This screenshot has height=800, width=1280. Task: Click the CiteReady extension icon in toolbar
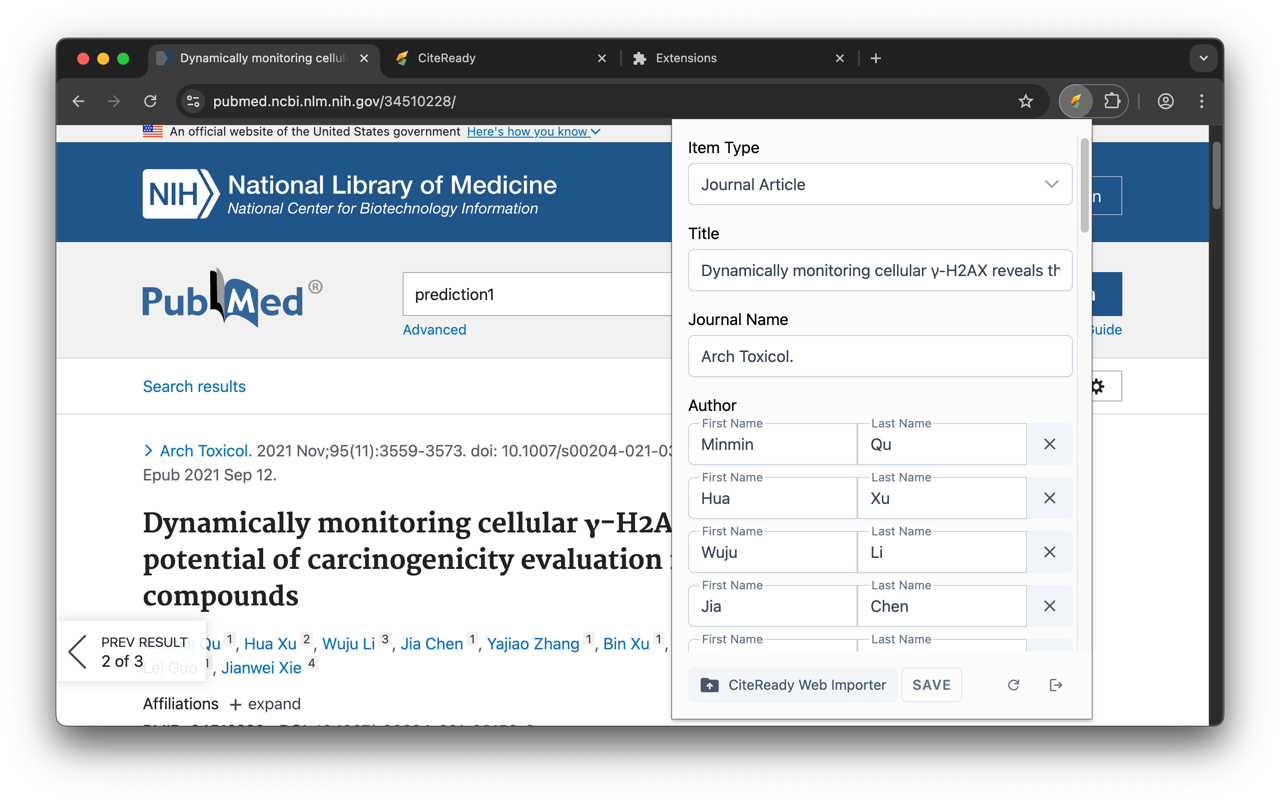click(1076, 101)
